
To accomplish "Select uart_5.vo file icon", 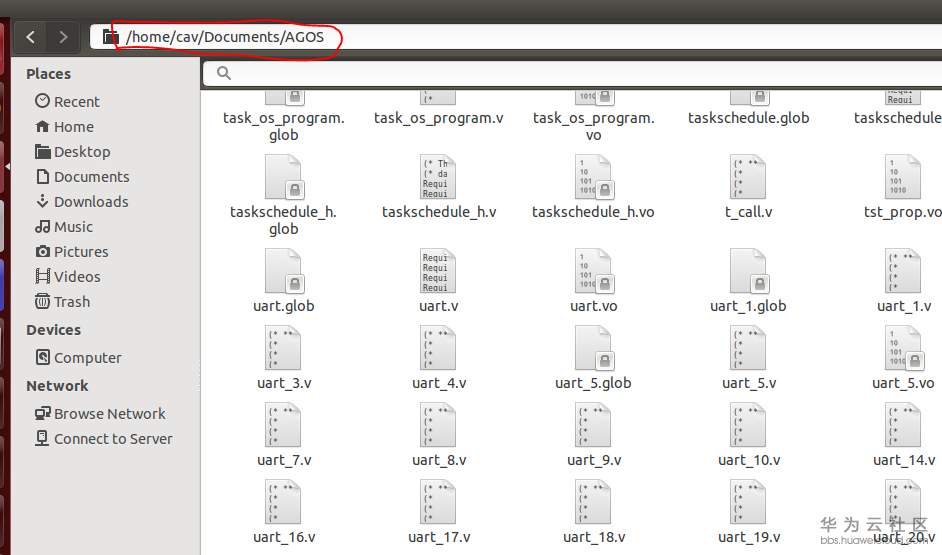I will (903, 348).
